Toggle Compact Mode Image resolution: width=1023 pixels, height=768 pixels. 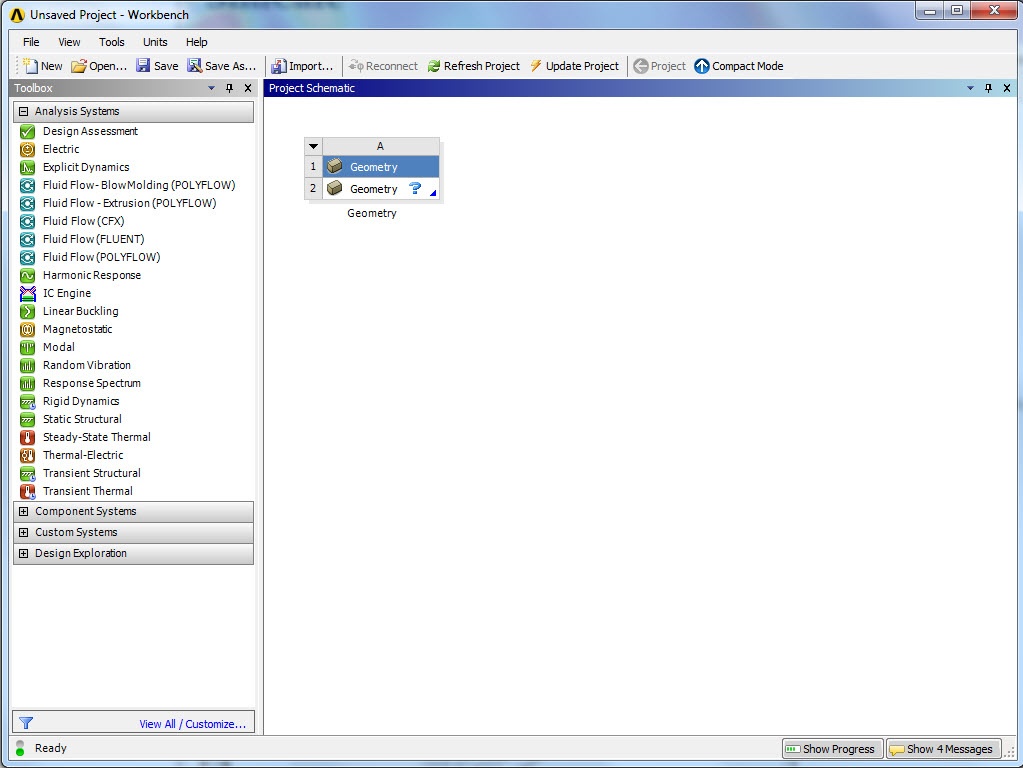tap(739, 66)
